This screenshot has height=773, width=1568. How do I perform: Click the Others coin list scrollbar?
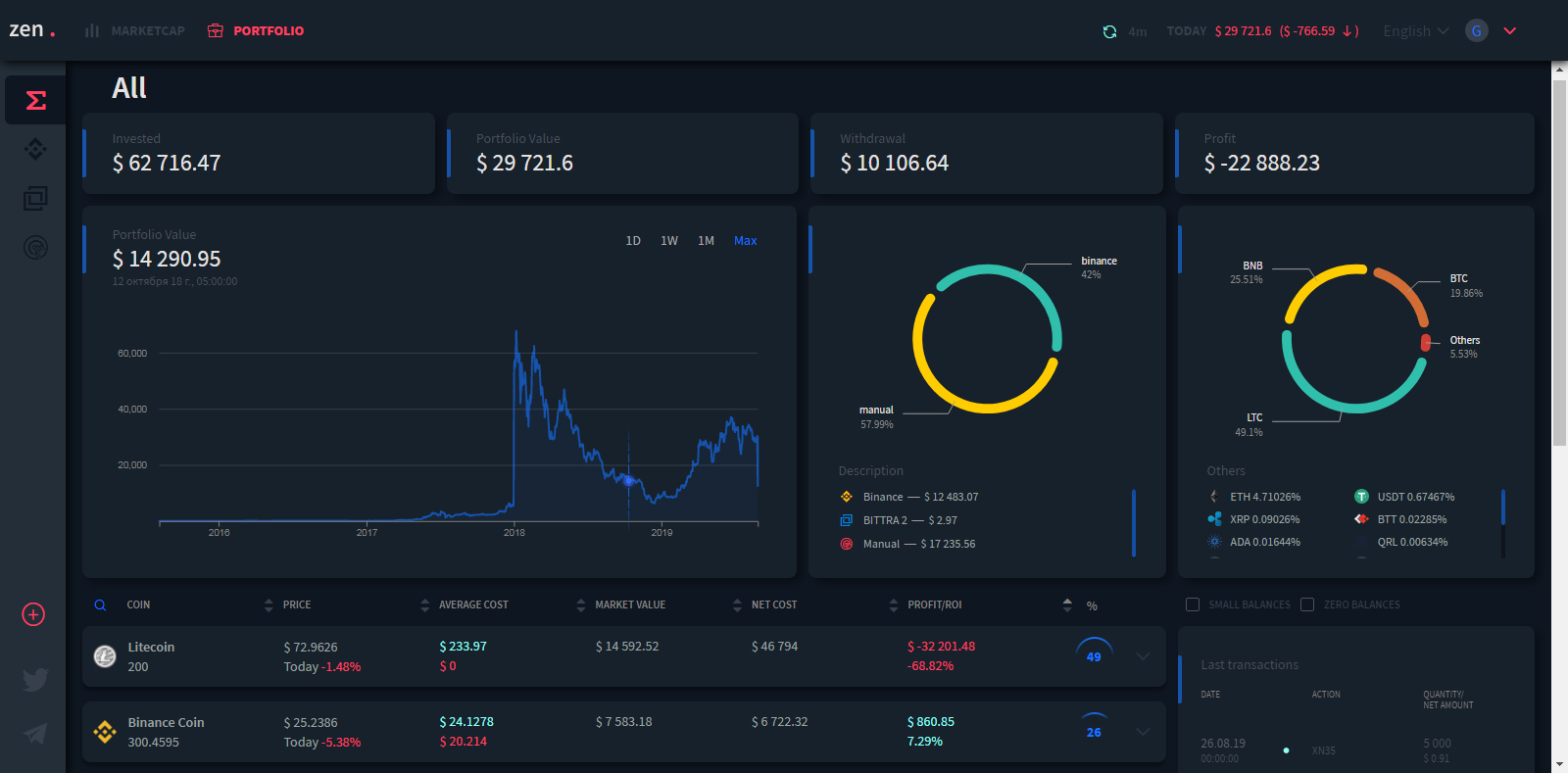[1502, 507]
